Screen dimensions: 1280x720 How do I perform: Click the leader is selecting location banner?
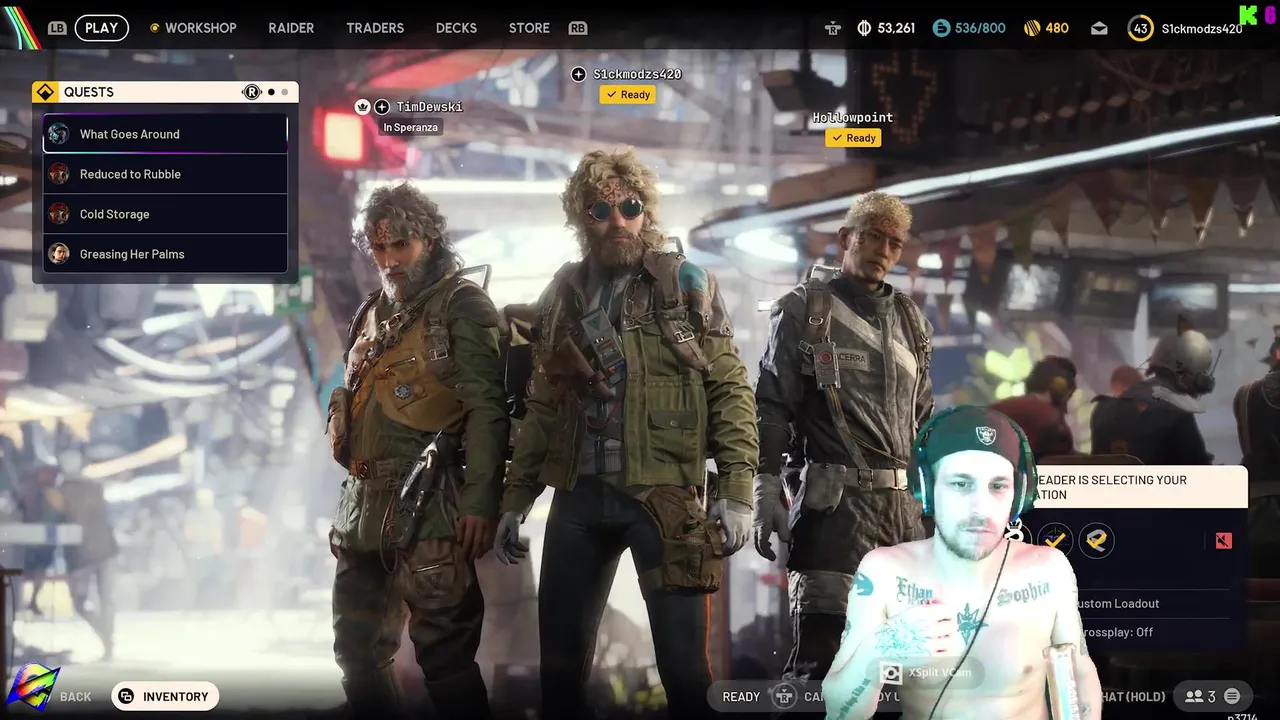[x=1140, y=487]
